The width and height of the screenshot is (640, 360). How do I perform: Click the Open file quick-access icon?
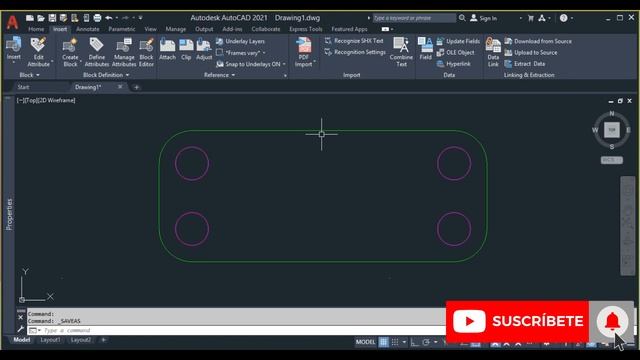41,18
